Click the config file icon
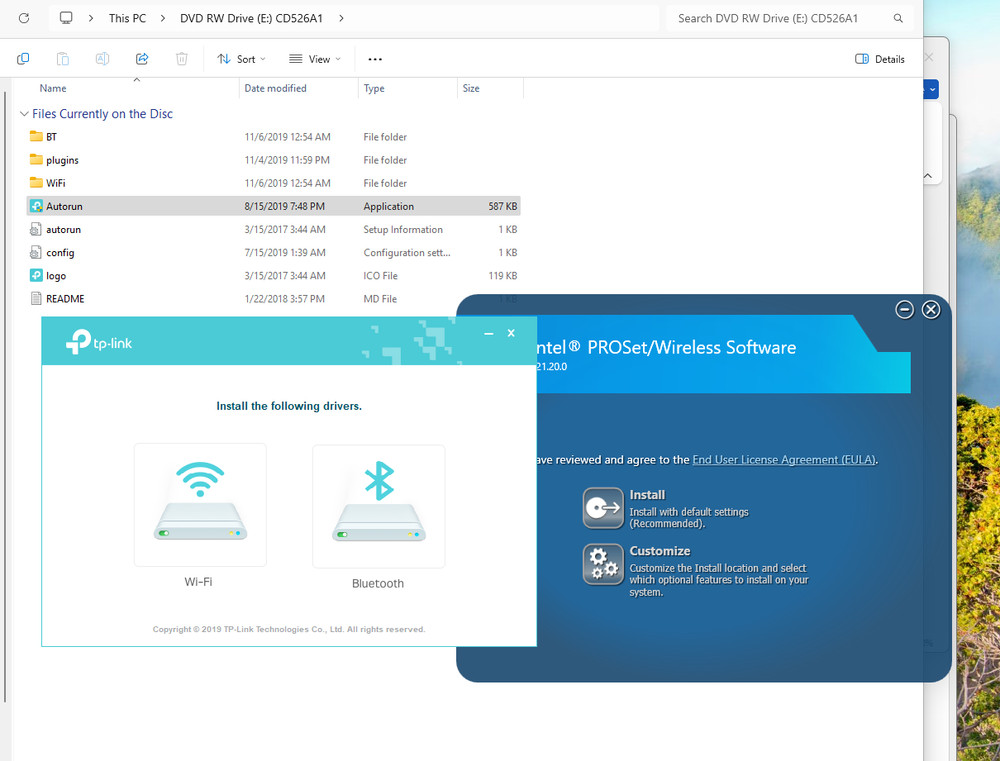This screenshot has width=1000, height=761. (x=36, y=252)
